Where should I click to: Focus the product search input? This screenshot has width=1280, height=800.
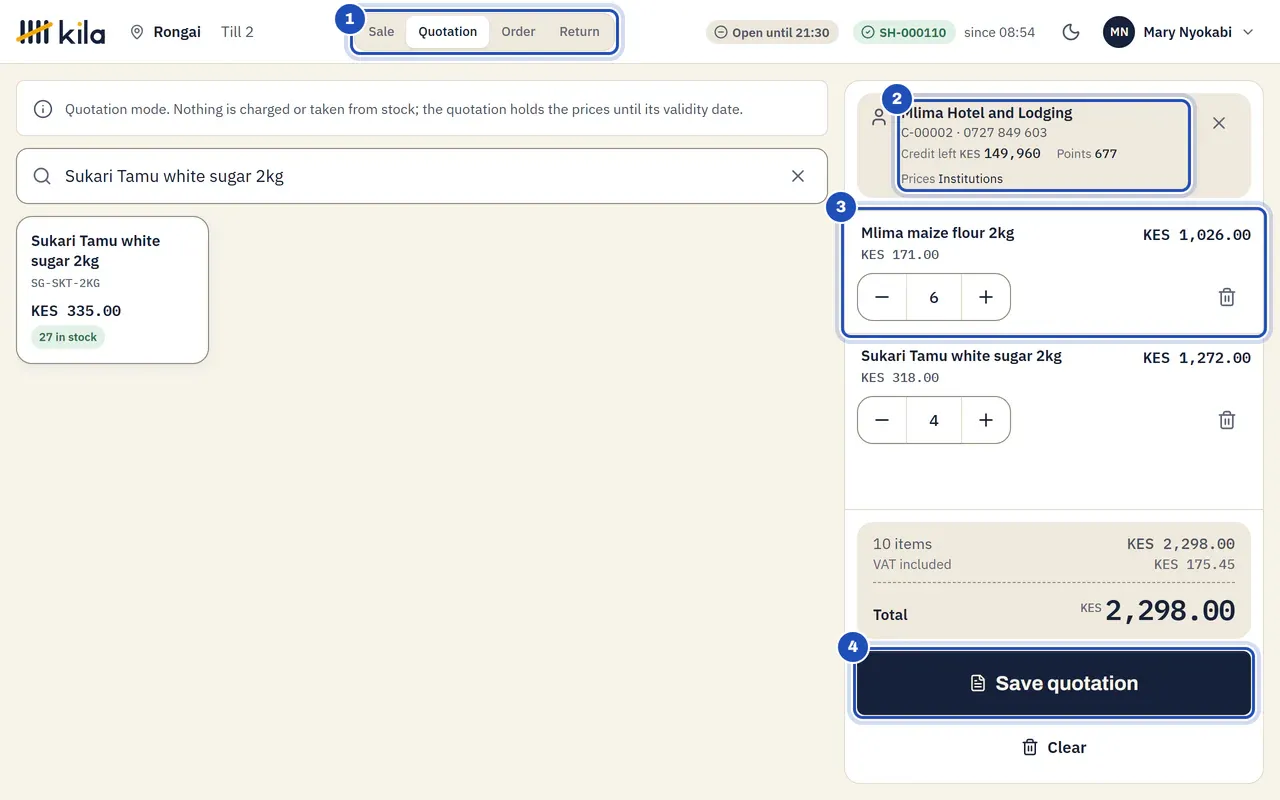[422, 176]
